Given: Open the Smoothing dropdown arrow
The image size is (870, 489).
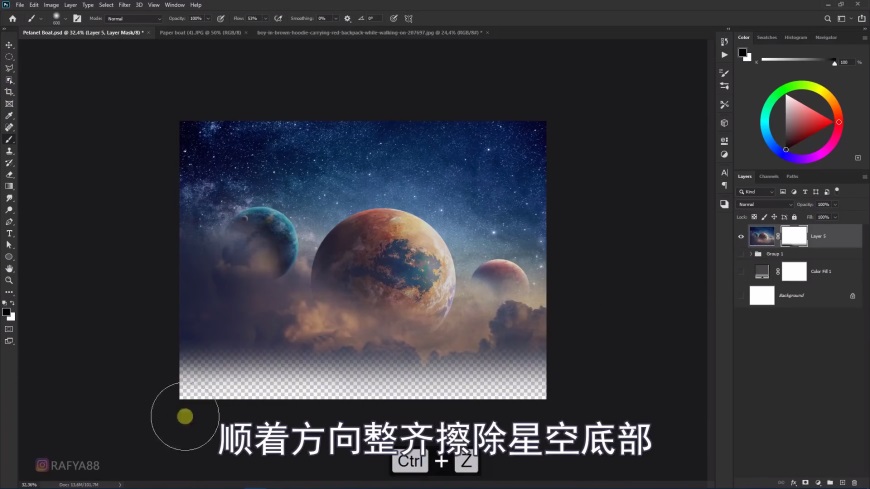Looking at the screenshot, I should click(x=336, y=18).
